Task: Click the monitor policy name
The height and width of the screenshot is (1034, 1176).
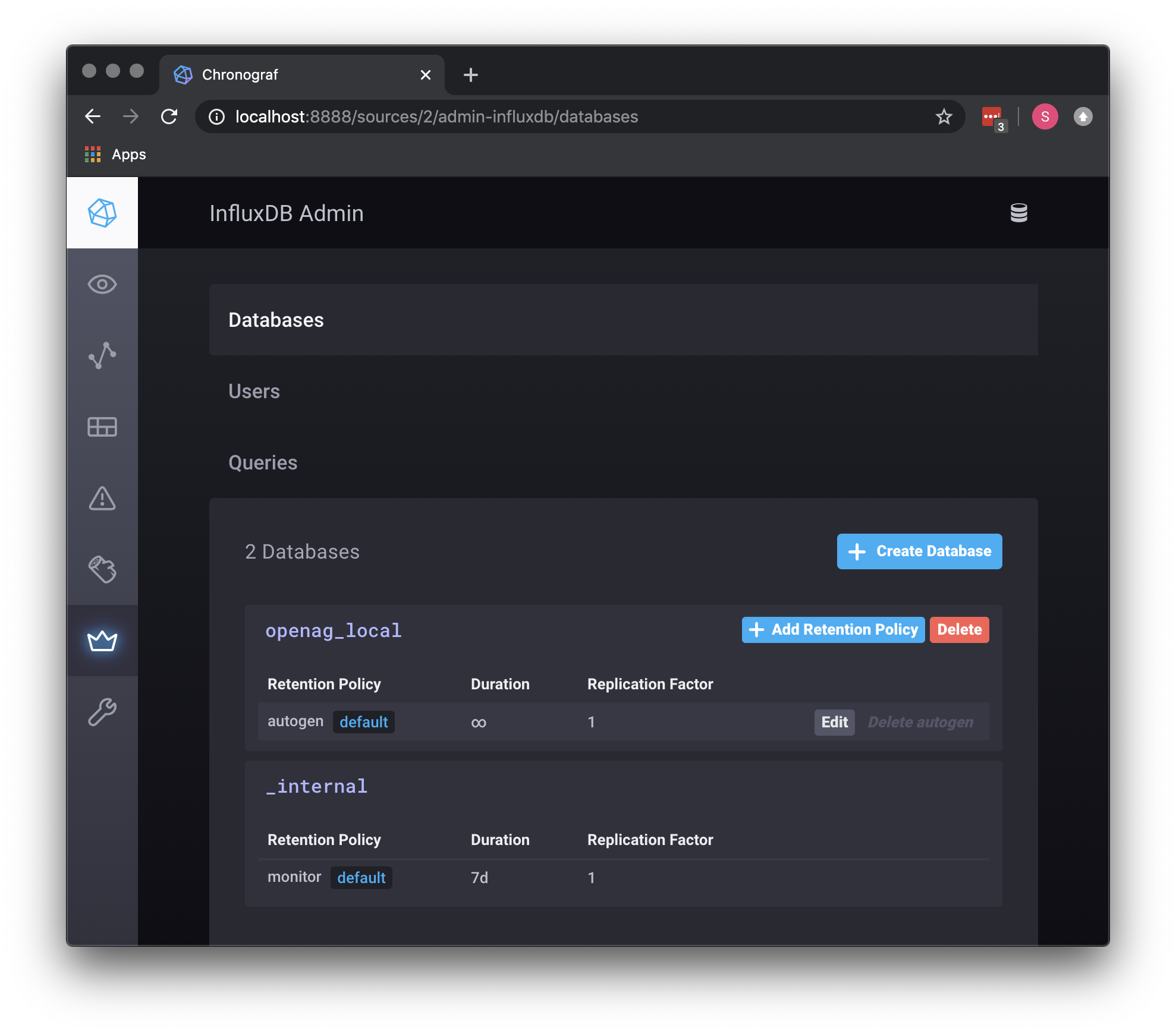Action: (294, 877)
